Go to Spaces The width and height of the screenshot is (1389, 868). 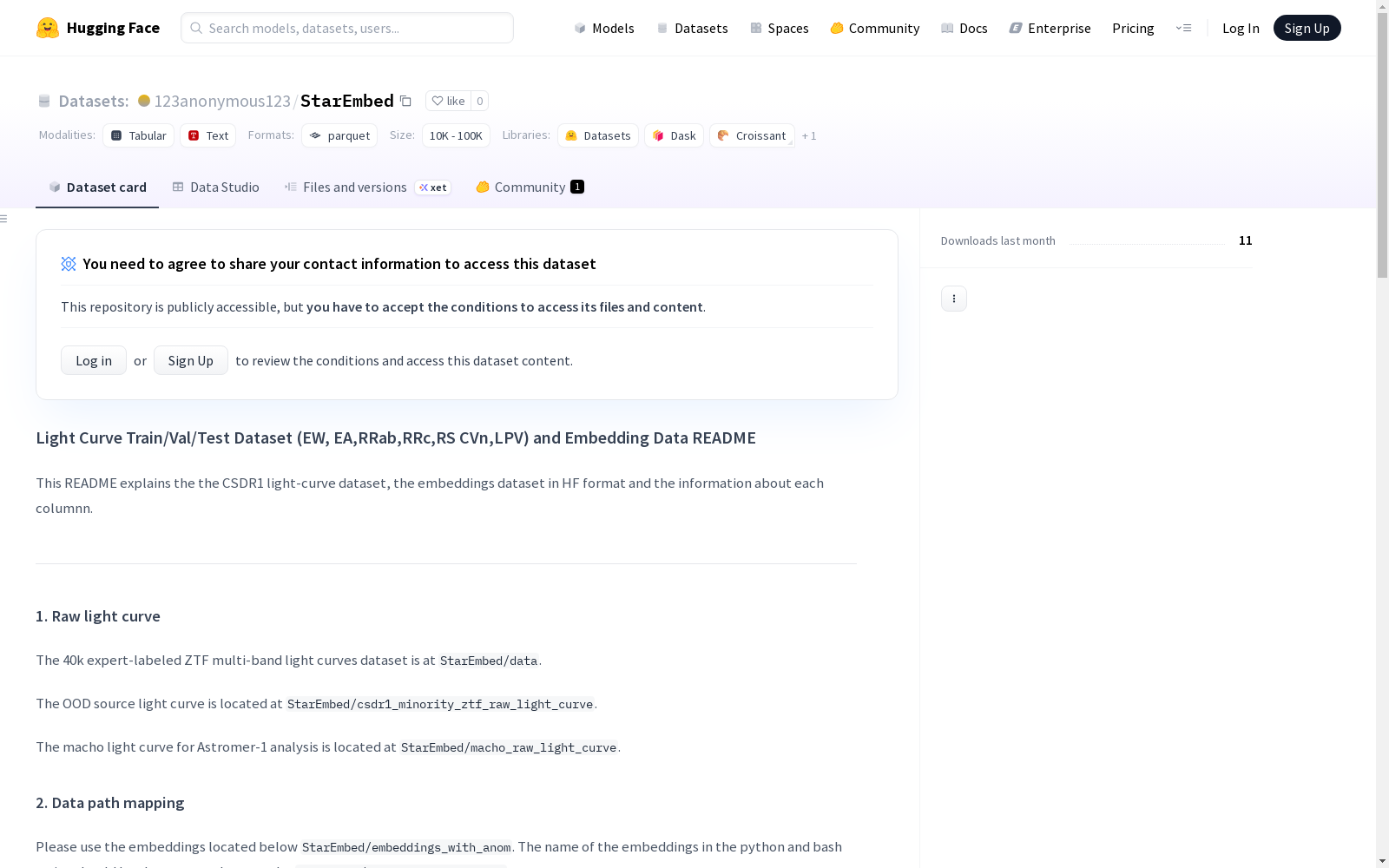780,28
